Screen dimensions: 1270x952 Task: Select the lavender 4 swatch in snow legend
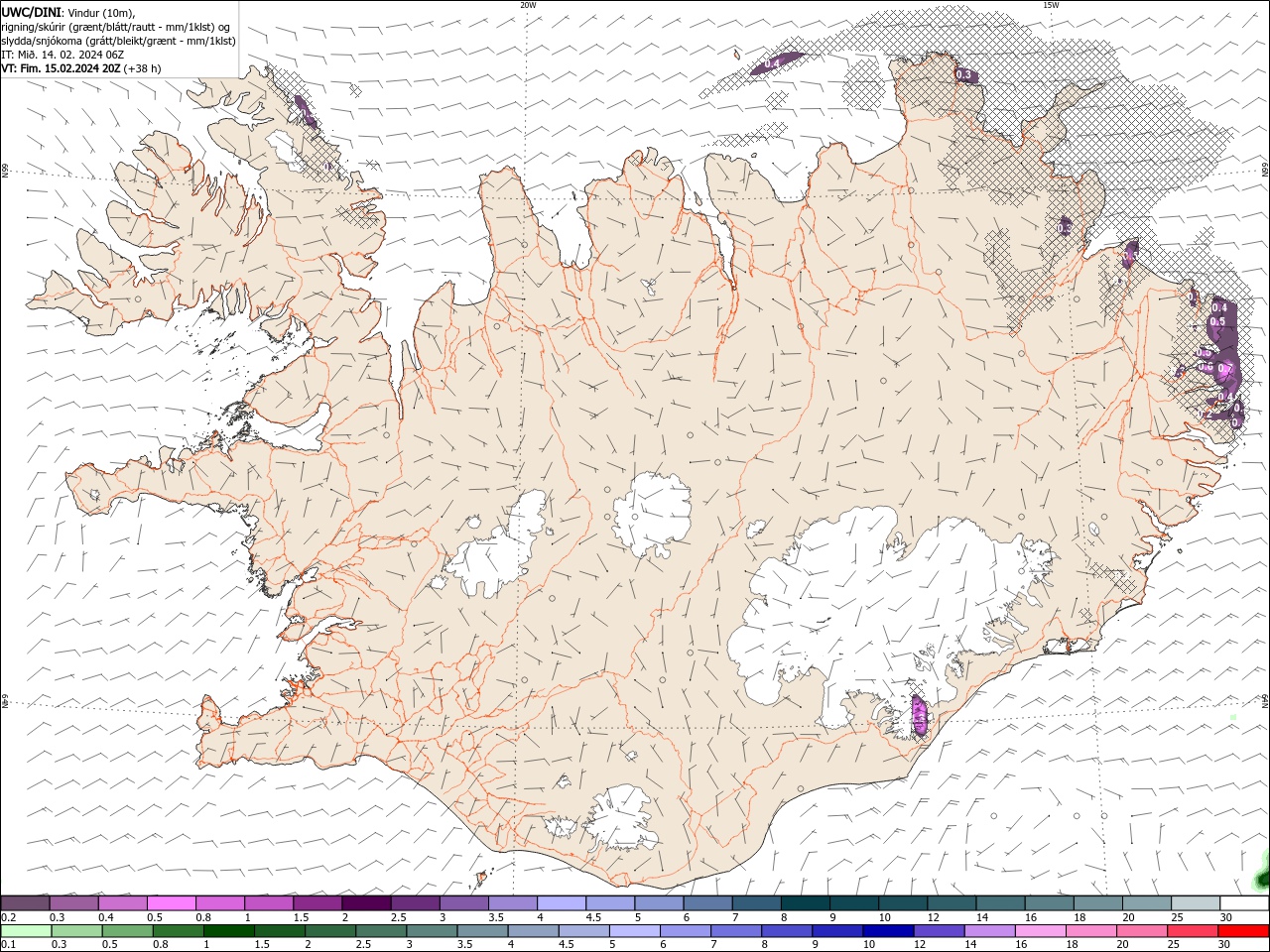(562, 902)
